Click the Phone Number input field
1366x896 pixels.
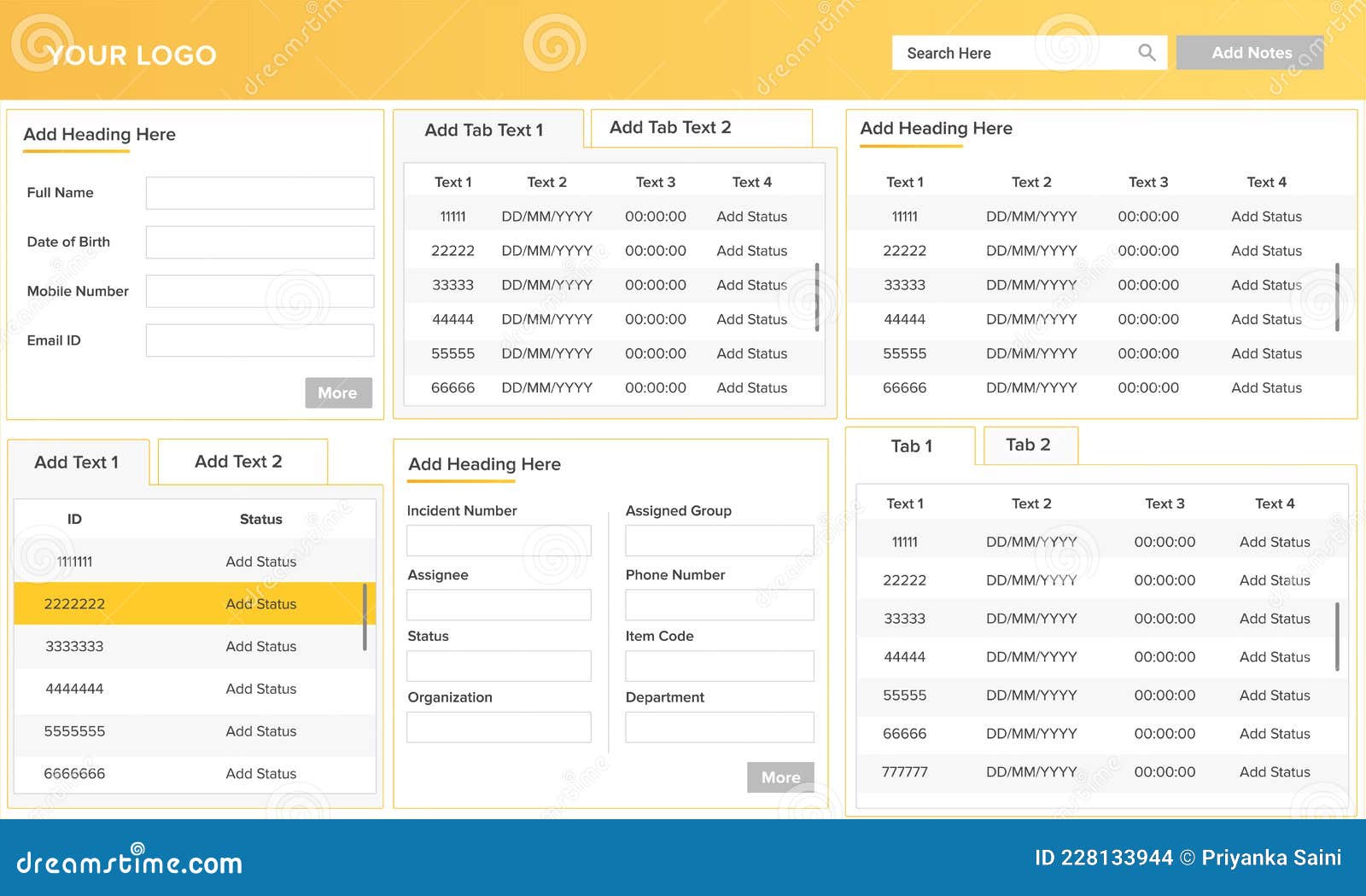[719, 604]
